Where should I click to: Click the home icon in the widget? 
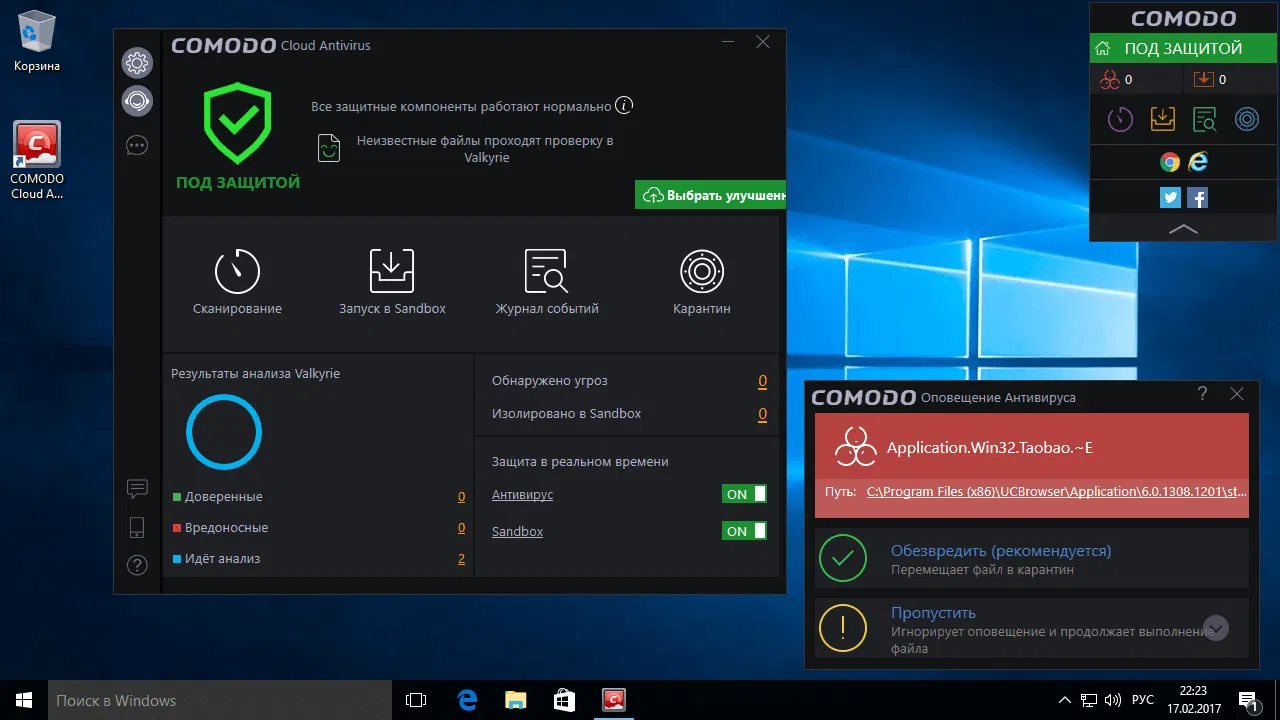[1103, 48]
